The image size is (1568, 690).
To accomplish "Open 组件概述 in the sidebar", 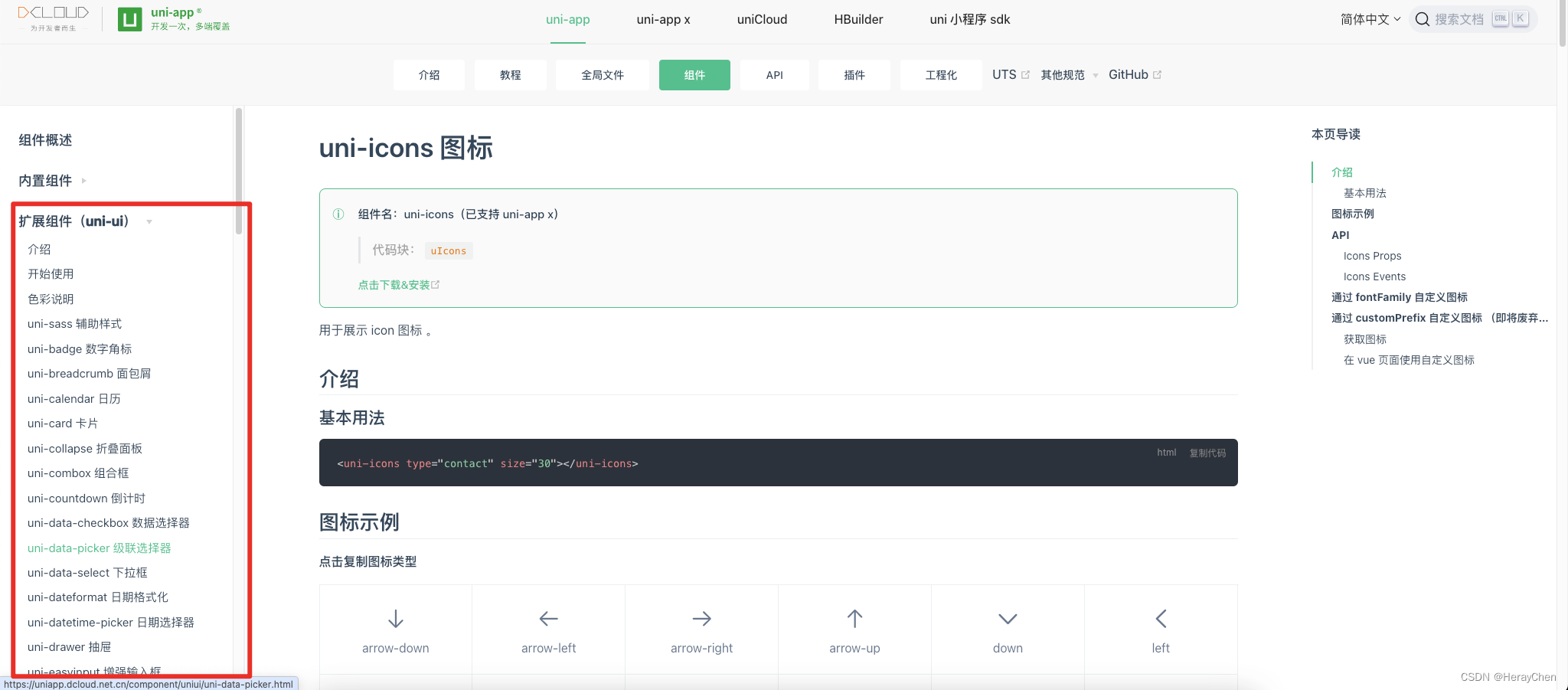I will 45,140.
